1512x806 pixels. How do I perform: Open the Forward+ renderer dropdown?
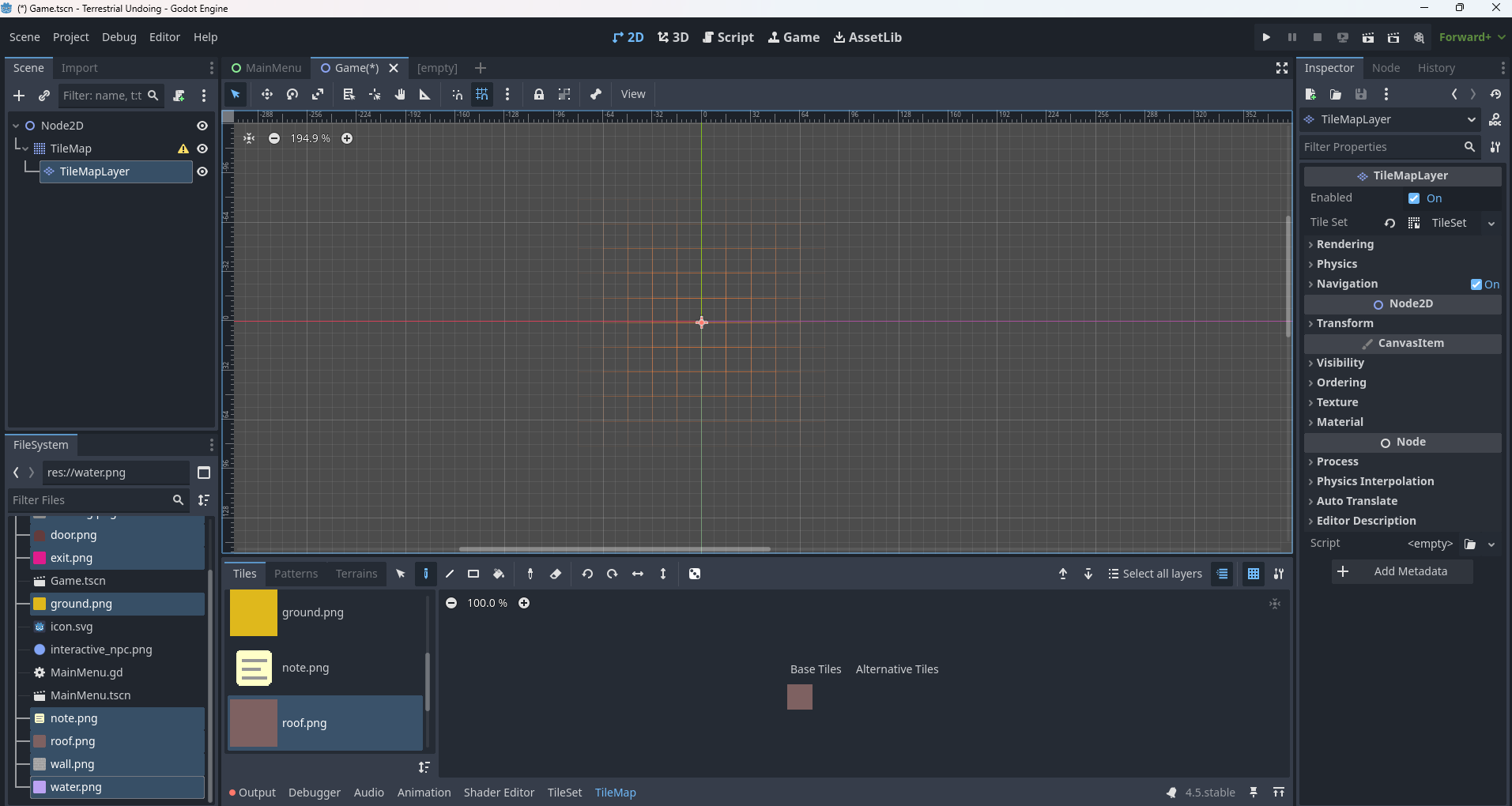coord(1472,37)
